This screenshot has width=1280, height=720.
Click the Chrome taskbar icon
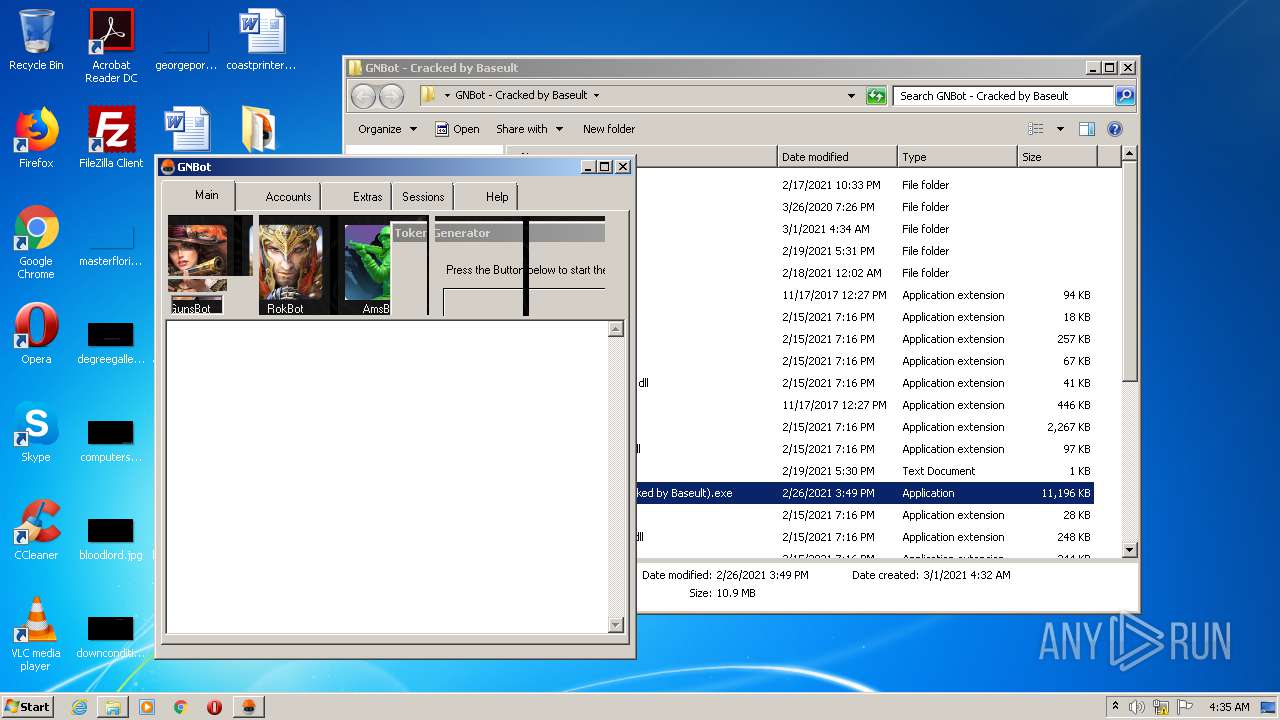coord(181,707)
